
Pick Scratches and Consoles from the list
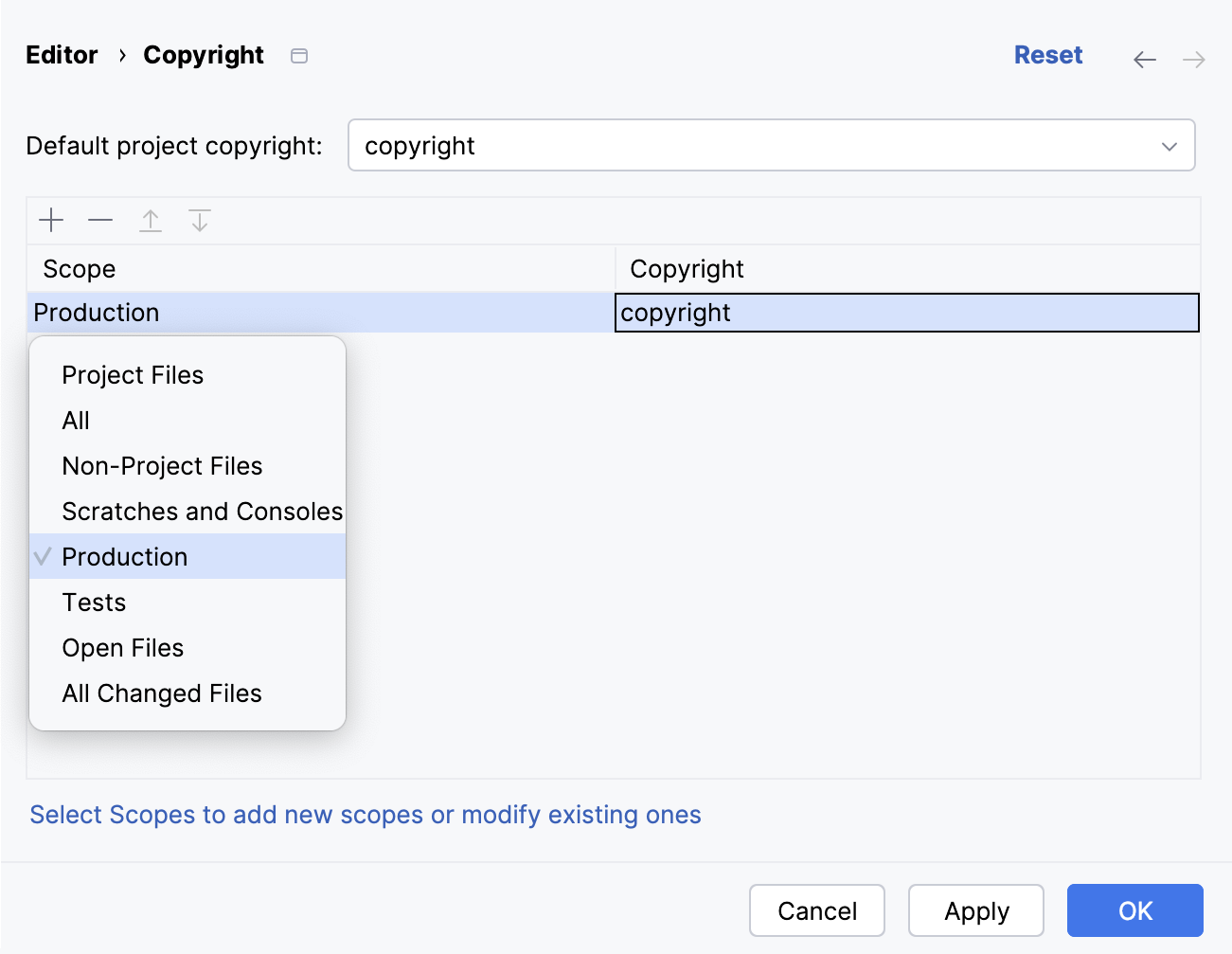202,511
